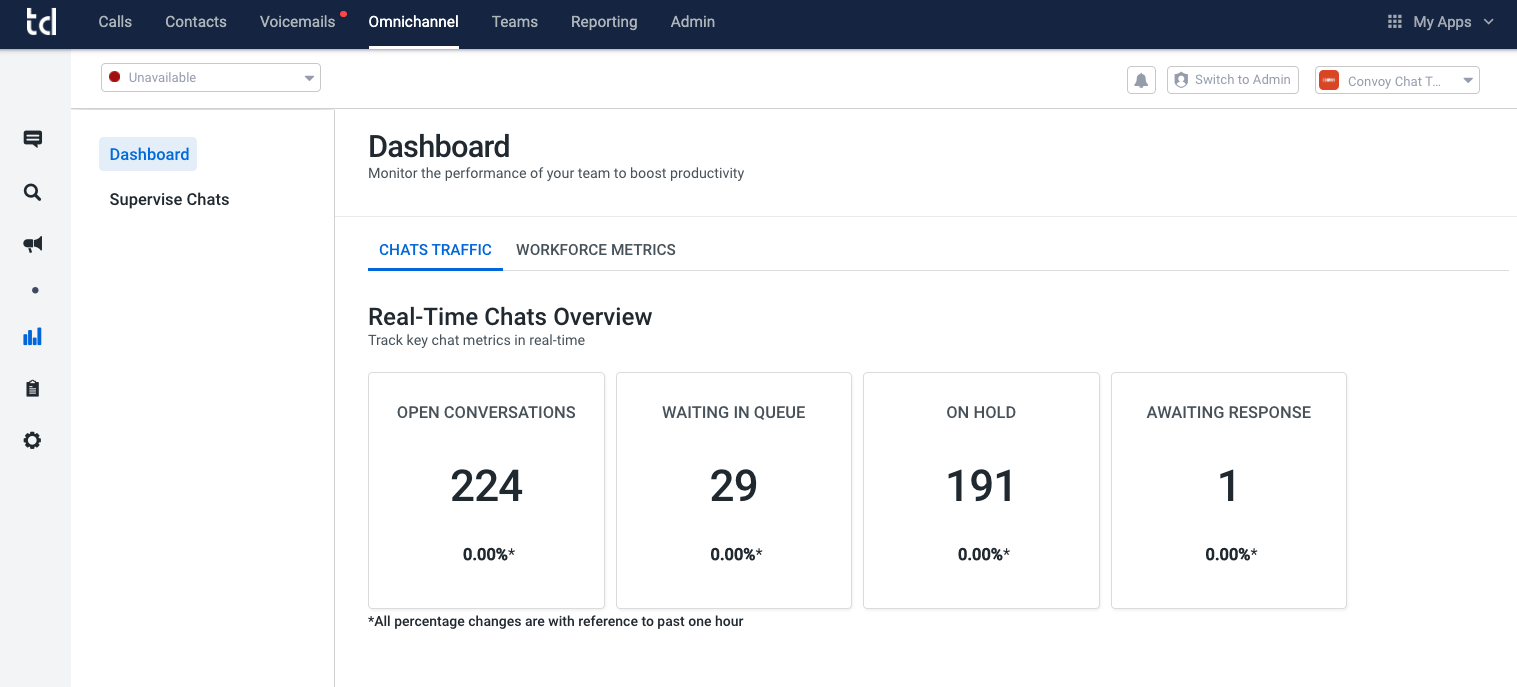Click the 0.00% under Waiting in Queue

[736, 554]
